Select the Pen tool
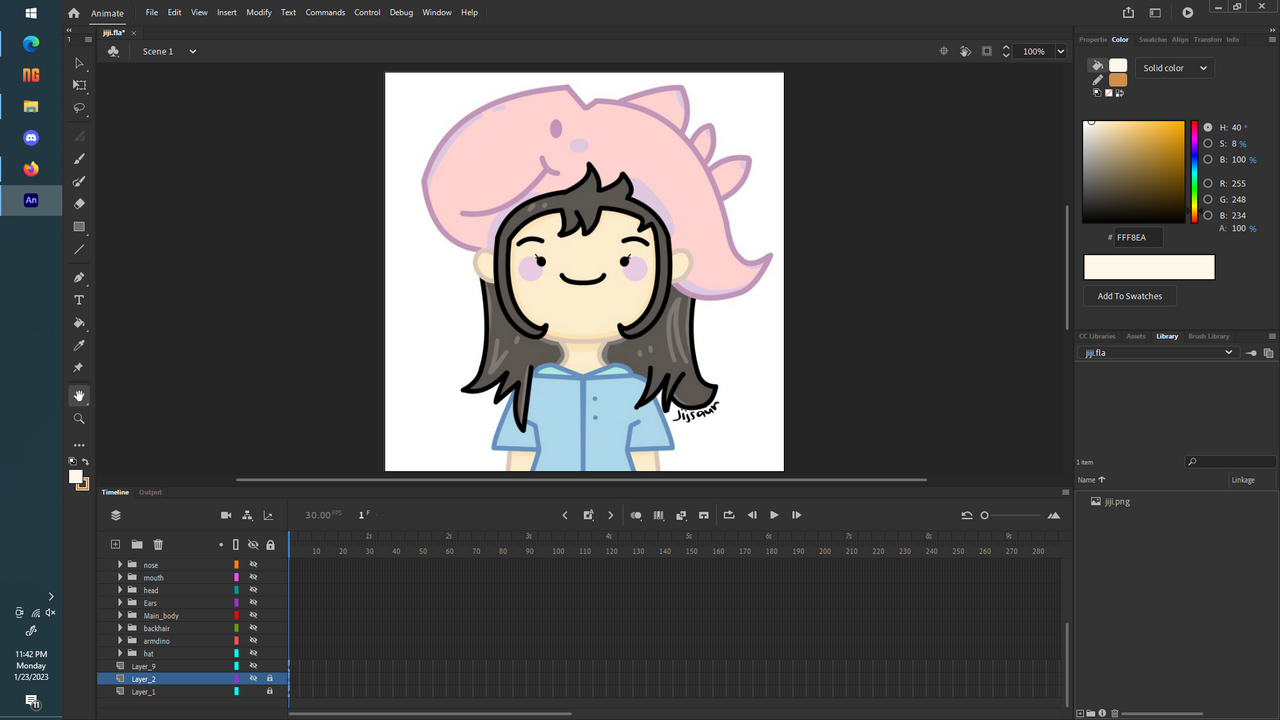Image resolution: width=1280 pixels, height=720 pixels. [80, 277]
